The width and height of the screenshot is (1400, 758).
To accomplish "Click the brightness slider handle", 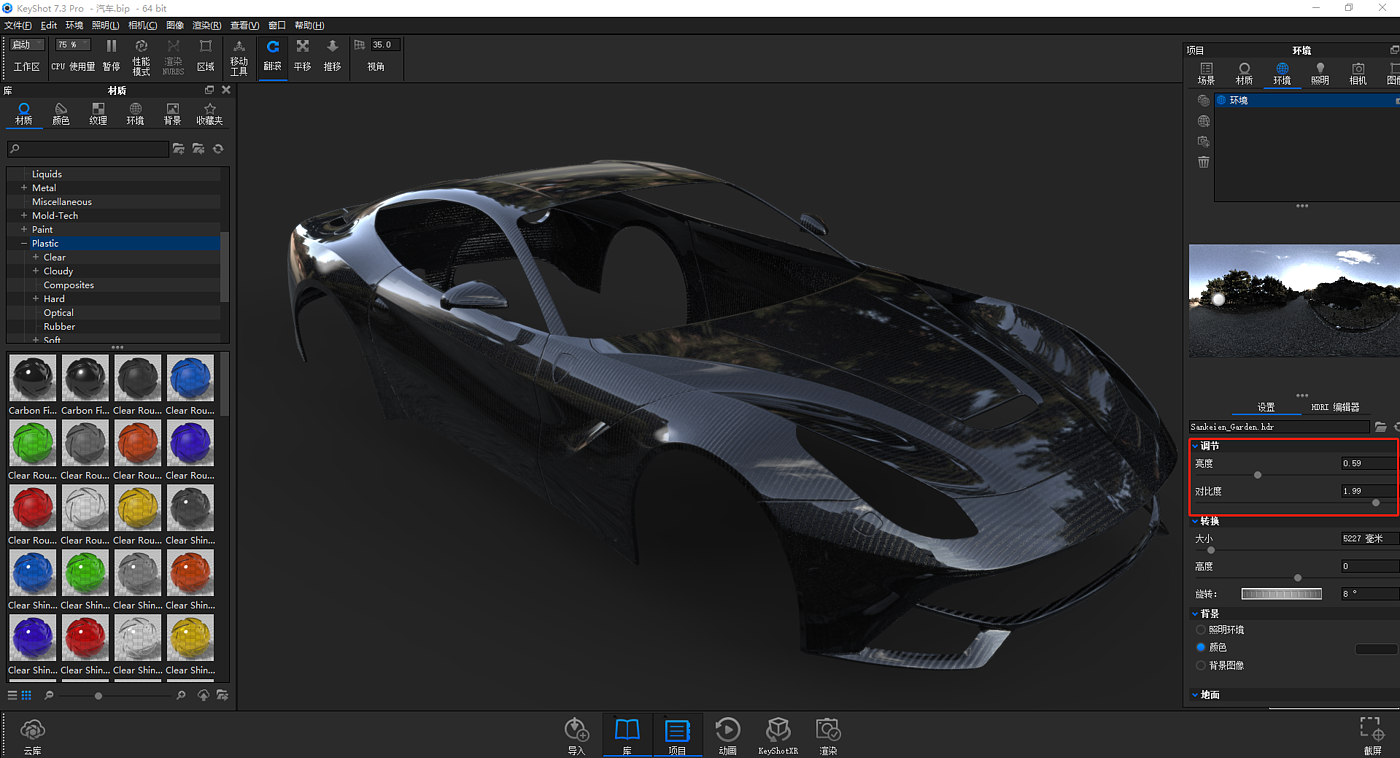I will 1257,475.
